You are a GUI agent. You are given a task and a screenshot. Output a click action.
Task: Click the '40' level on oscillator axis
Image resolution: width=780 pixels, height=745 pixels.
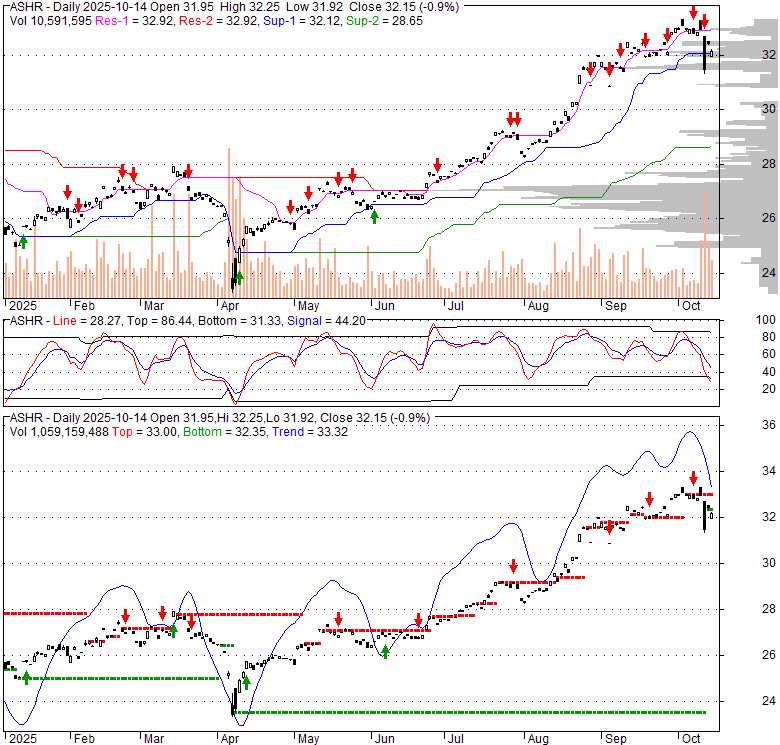pyautogui.click(x=769, y=372)
